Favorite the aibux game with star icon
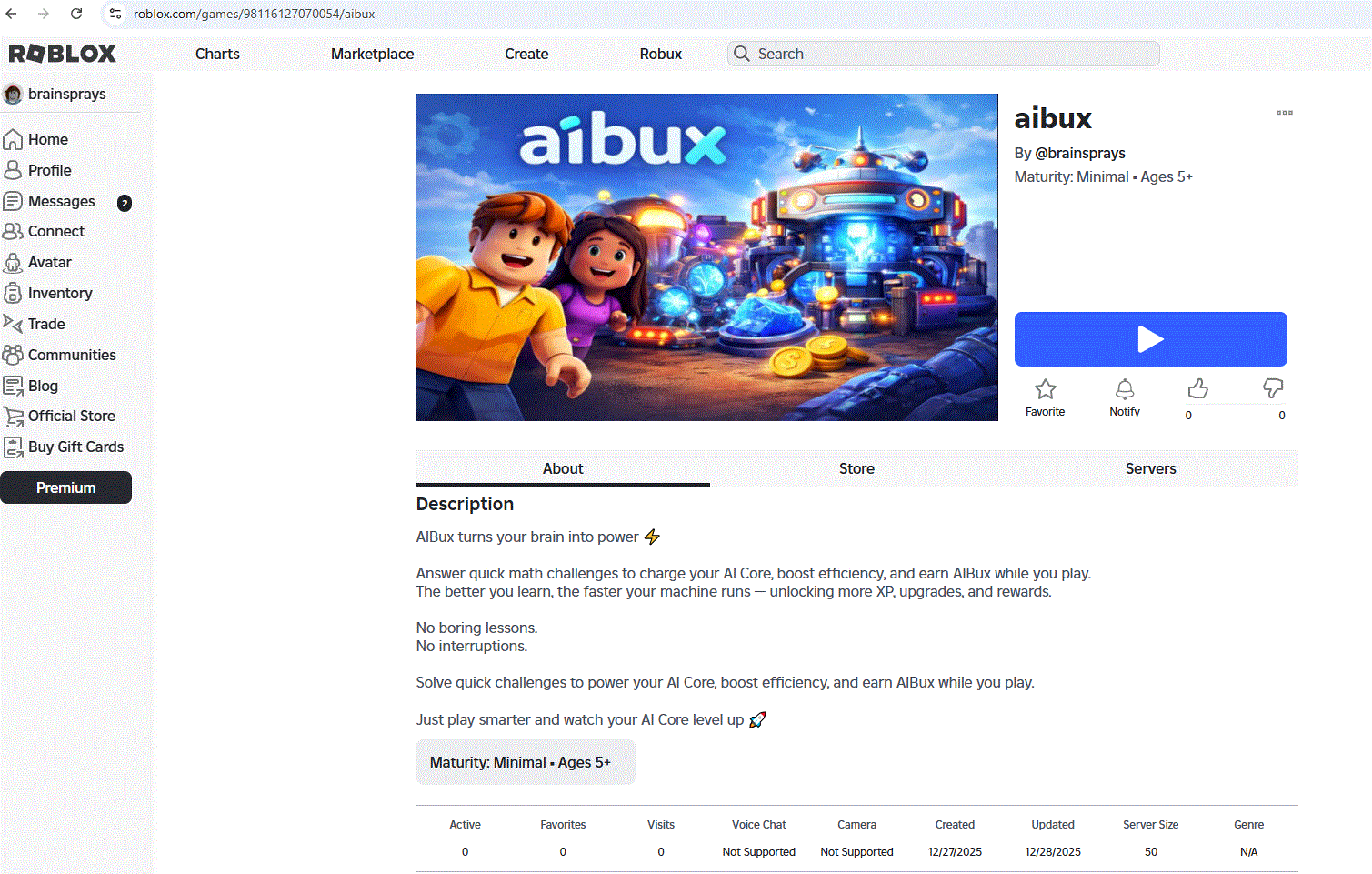 [x=1046, y=389]
